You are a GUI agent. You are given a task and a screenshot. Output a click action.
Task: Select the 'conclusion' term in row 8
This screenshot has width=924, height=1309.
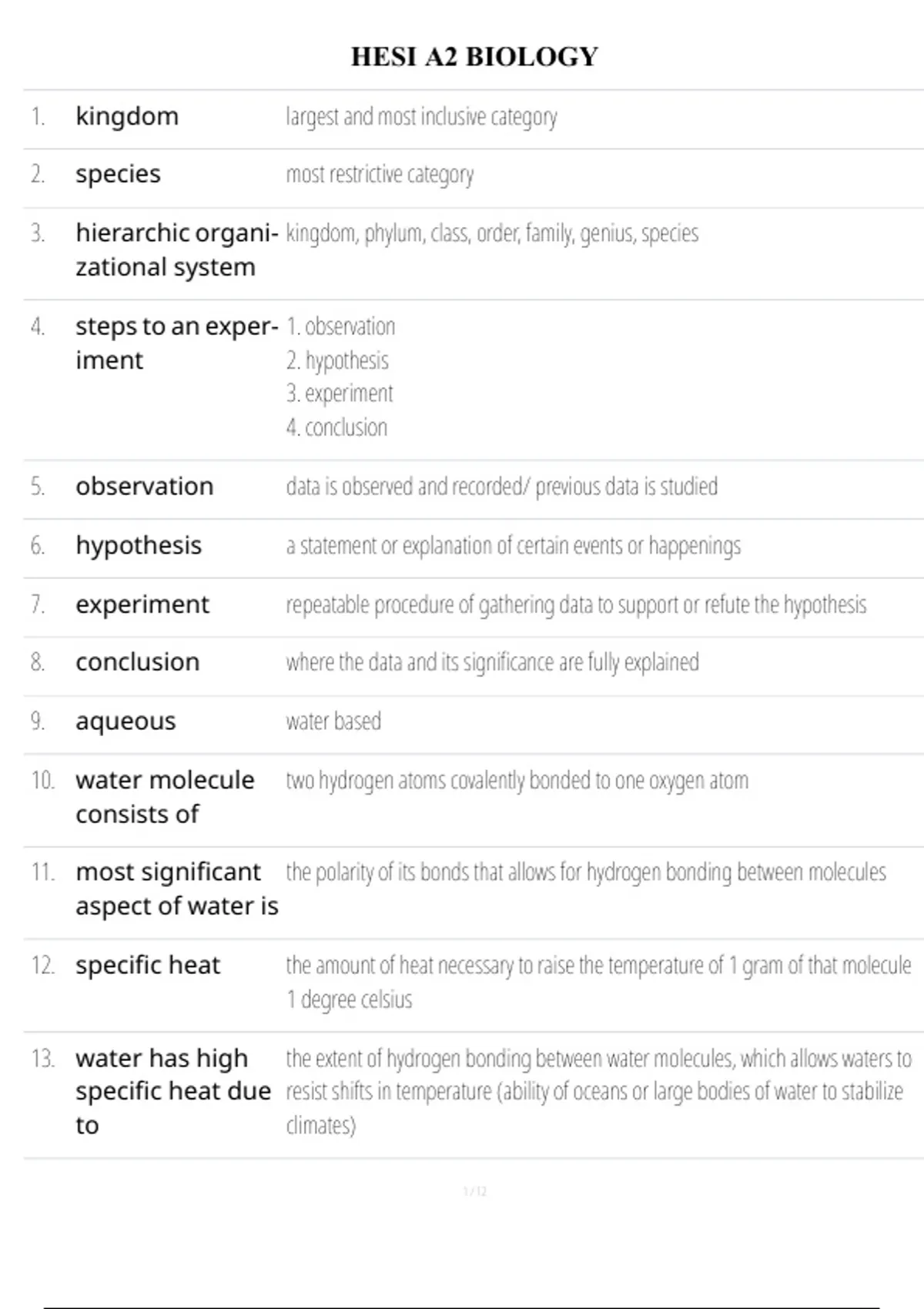137,662
